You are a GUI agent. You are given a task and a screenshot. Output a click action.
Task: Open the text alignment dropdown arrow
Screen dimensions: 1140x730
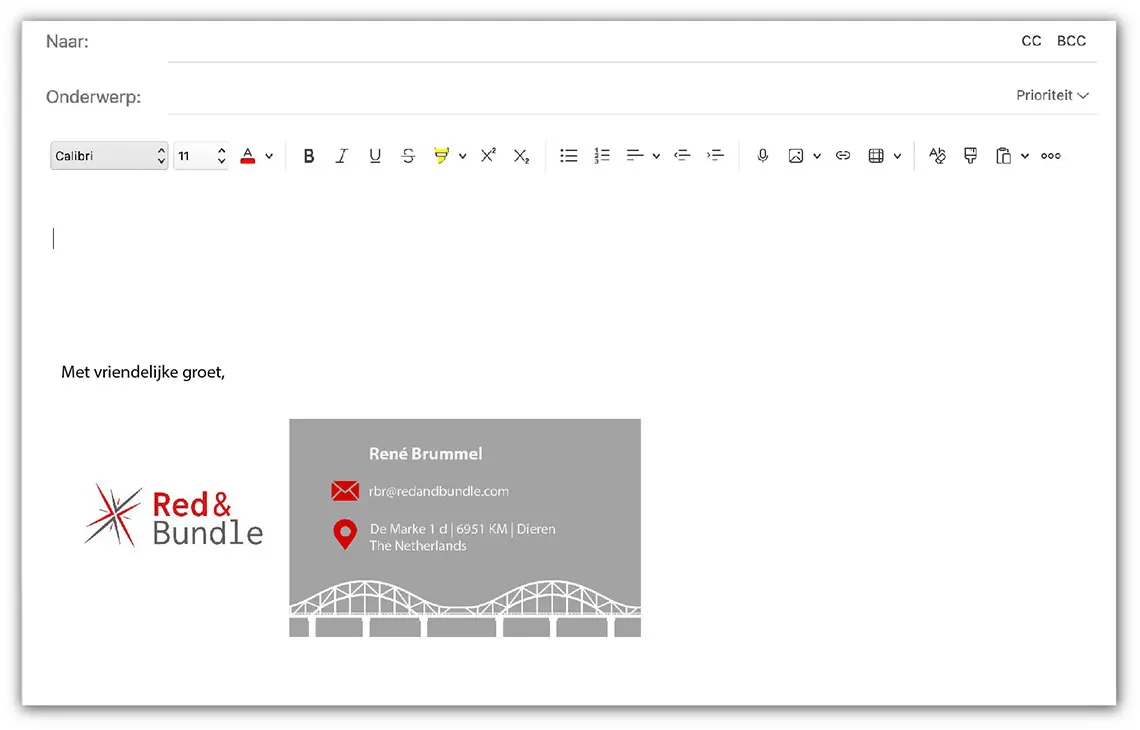click(x=656, y=156)
